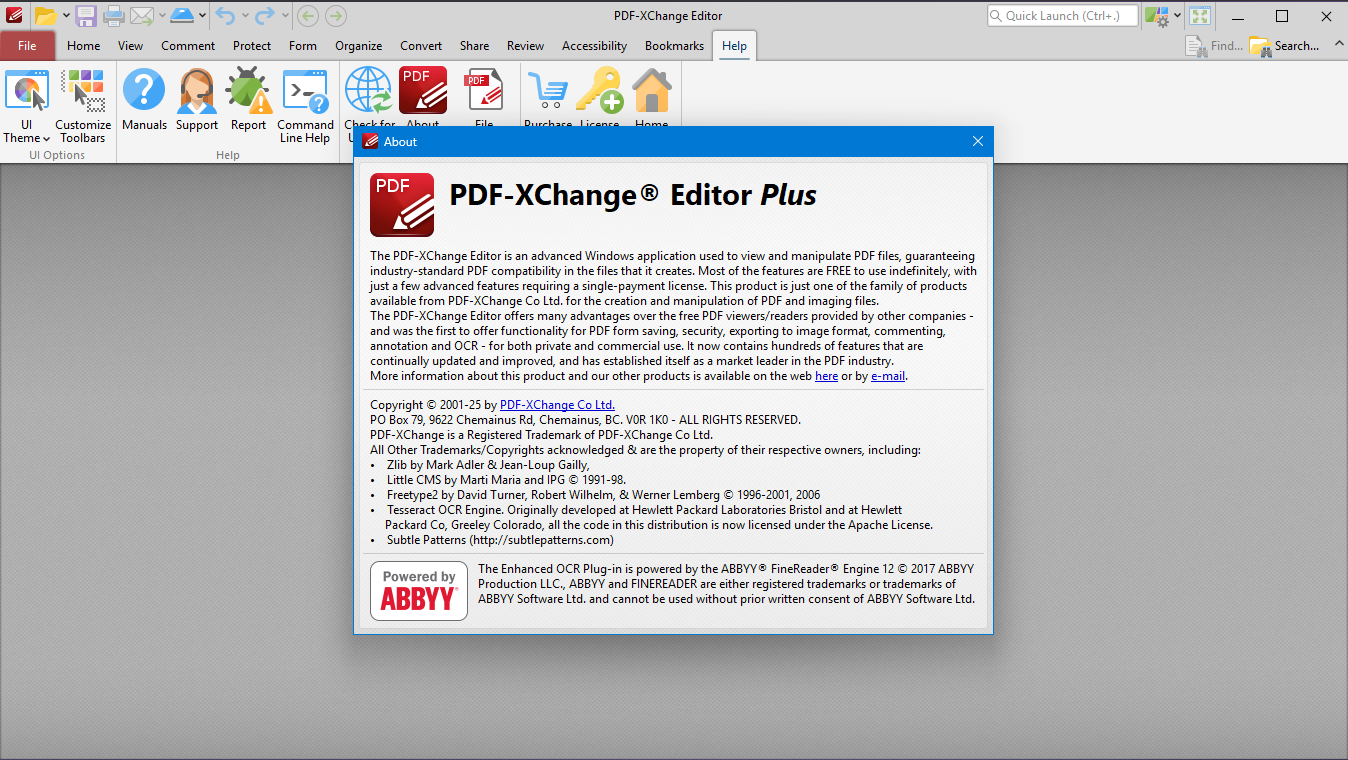Switch to the Form ribbon tab
Screen dimensions: 1348x760
(x=303, y=46)
